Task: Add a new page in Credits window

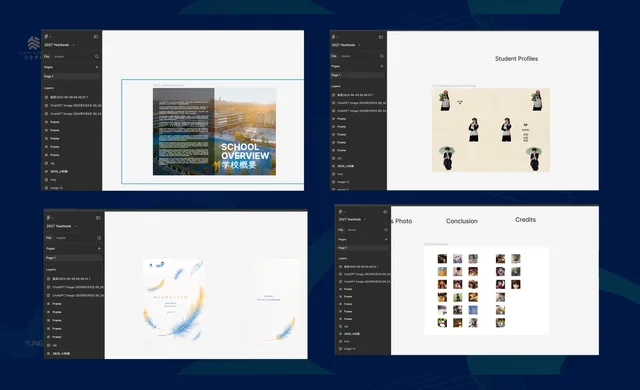Action: click(386, 239)
